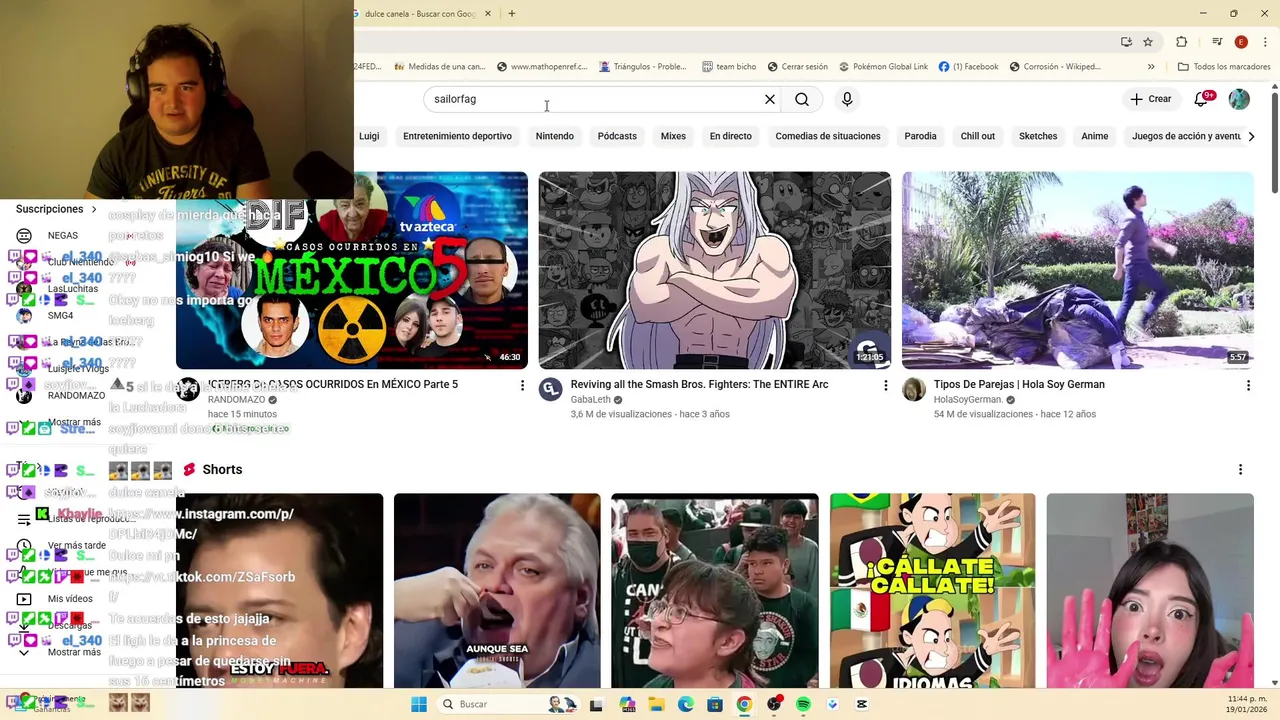The height and width of the screenshot is (720, 1280).
Task: Open the Reviving Smash Bros. Fighters thumbnail
Action: pos(715,270)
